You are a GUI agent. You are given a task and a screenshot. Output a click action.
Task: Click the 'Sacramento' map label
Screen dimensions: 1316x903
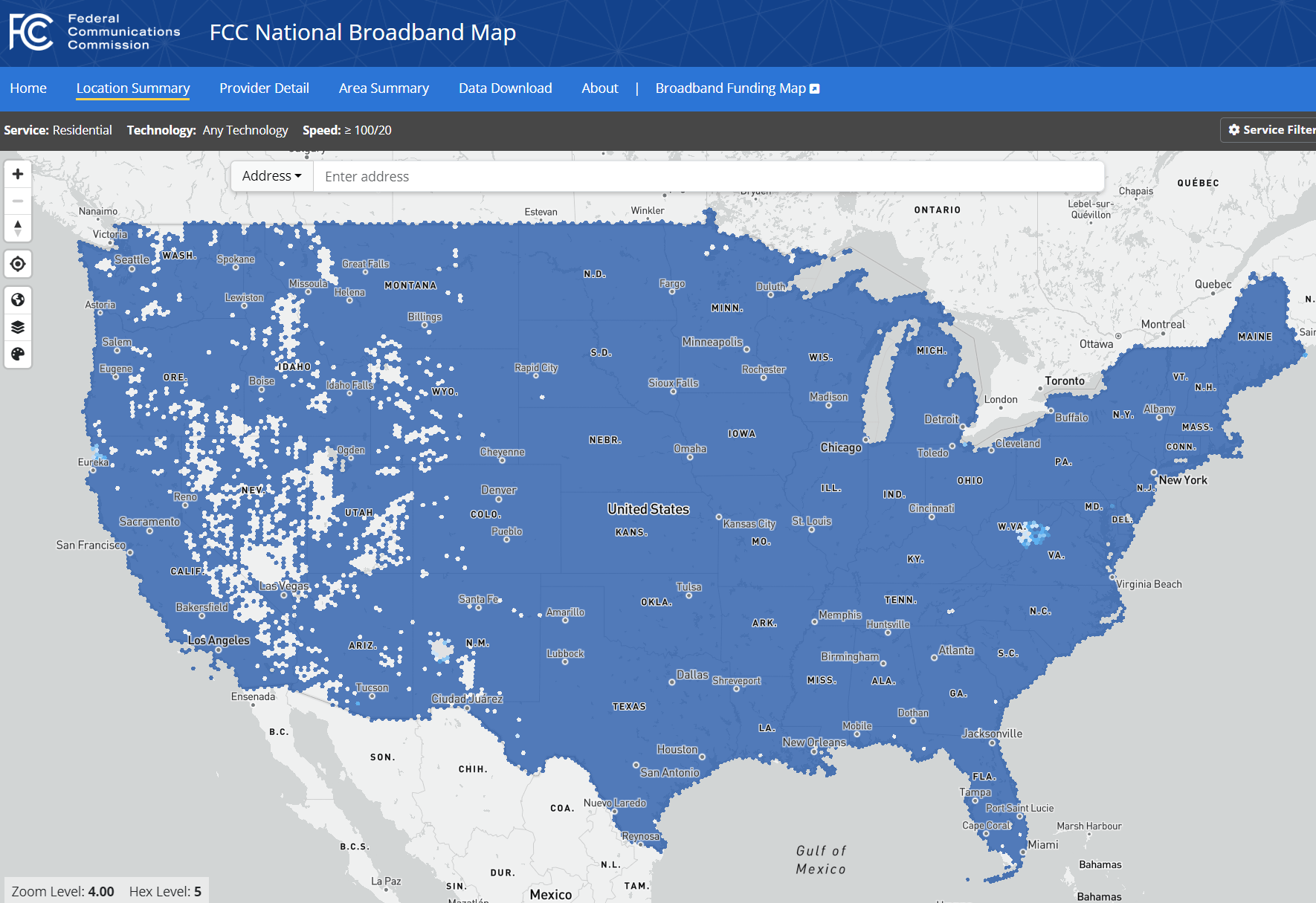point(149,521)
